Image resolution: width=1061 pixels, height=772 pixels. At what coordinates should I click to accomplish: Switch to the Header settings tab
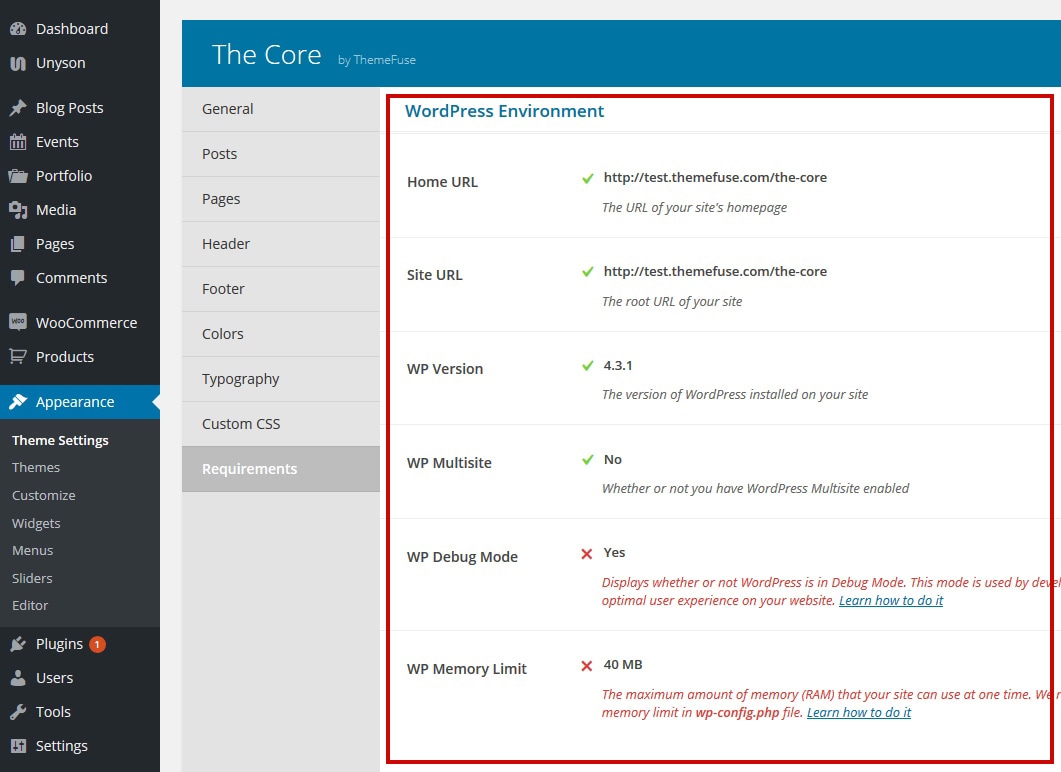coord(281,244)
